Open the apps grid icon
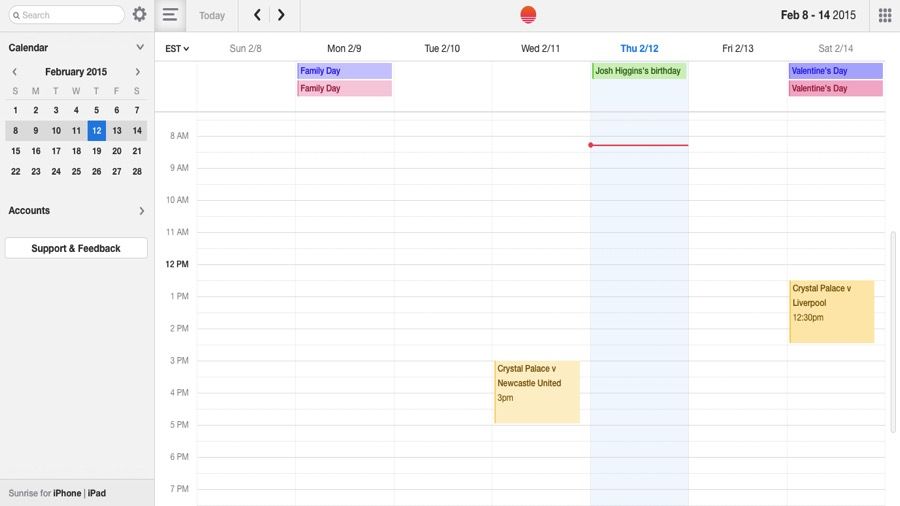The image size is (900, 506). 884,15
